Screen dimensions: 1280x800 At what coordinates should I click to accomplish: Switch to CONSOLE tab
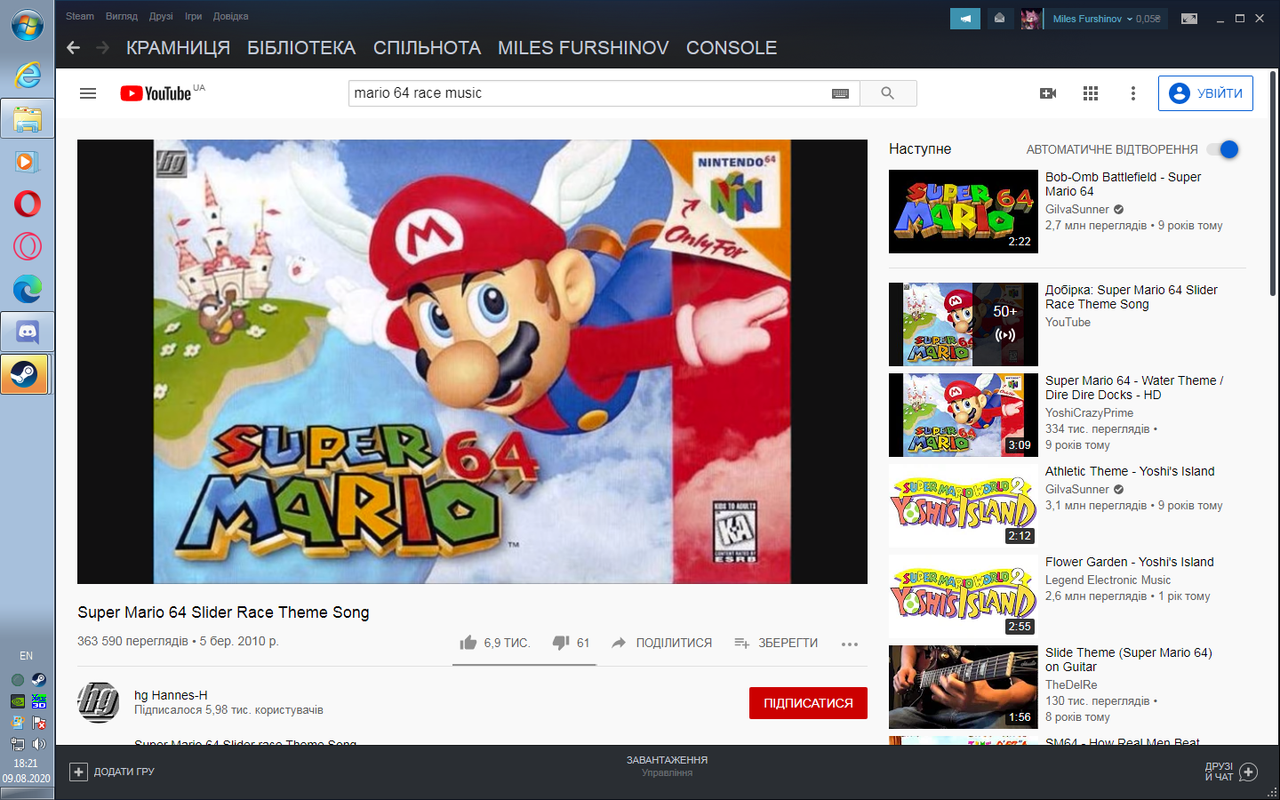(x=731, y=47)
